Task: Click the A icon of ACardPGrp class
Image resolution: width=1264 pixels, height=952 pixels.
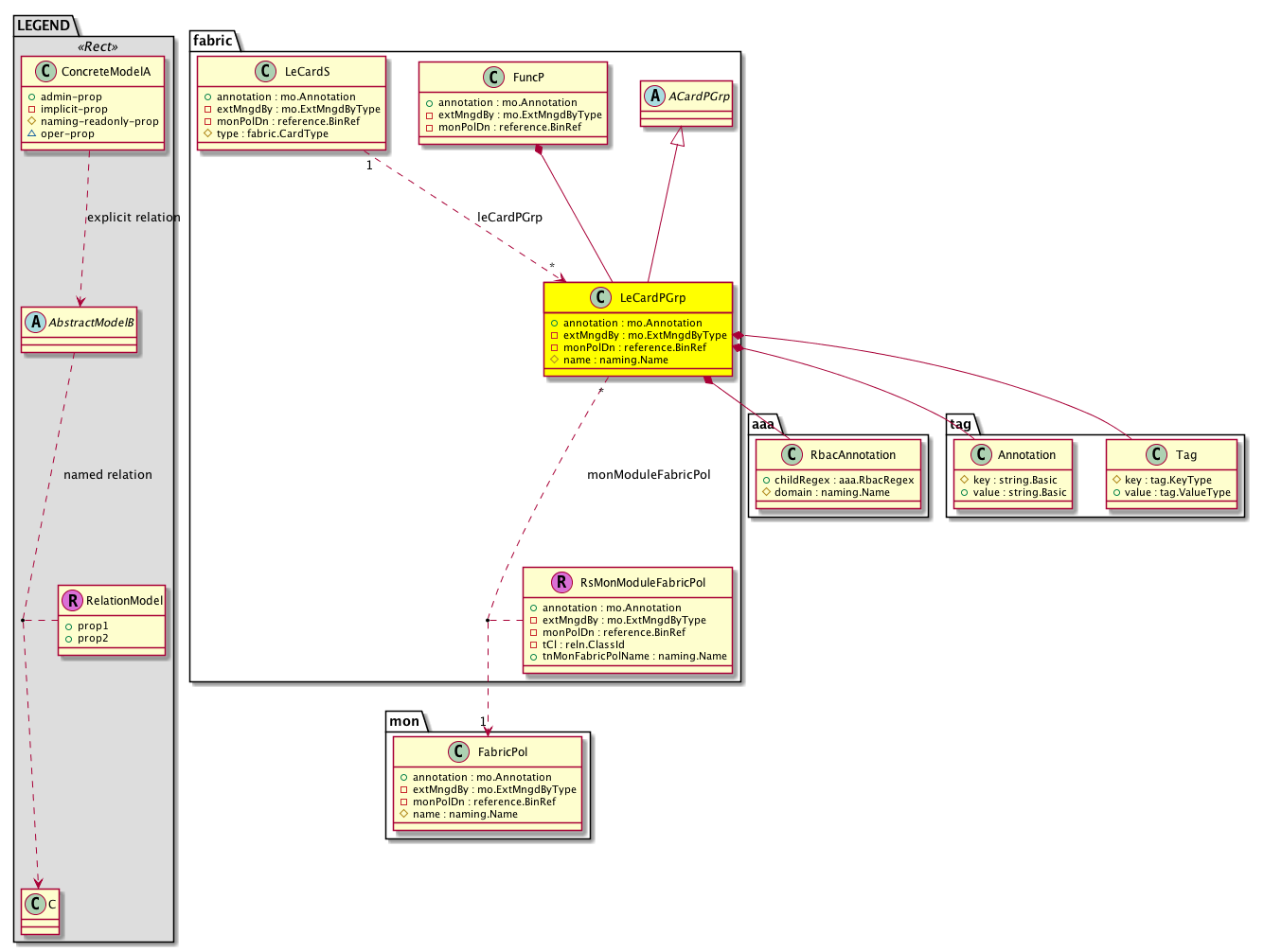Action: pyautogui.click(x=654, y=97)
